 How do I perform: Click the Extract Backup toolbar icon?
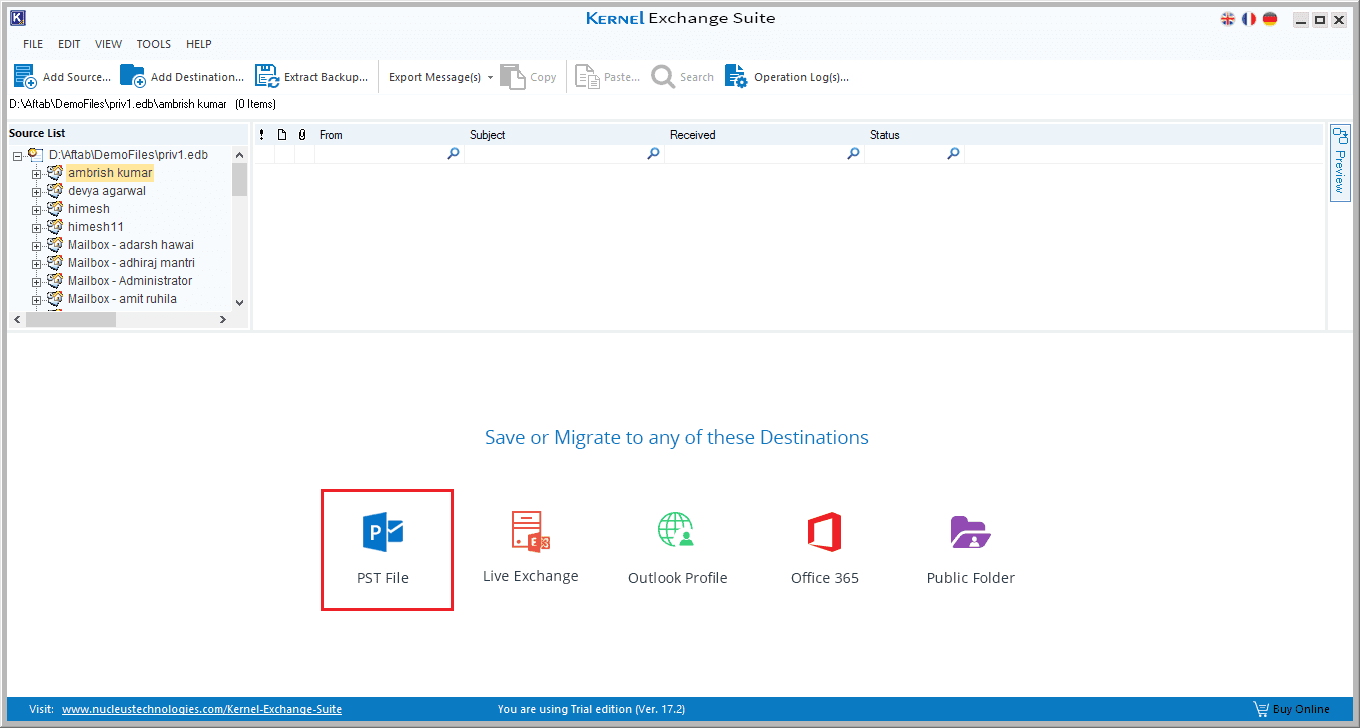point(266,76)
